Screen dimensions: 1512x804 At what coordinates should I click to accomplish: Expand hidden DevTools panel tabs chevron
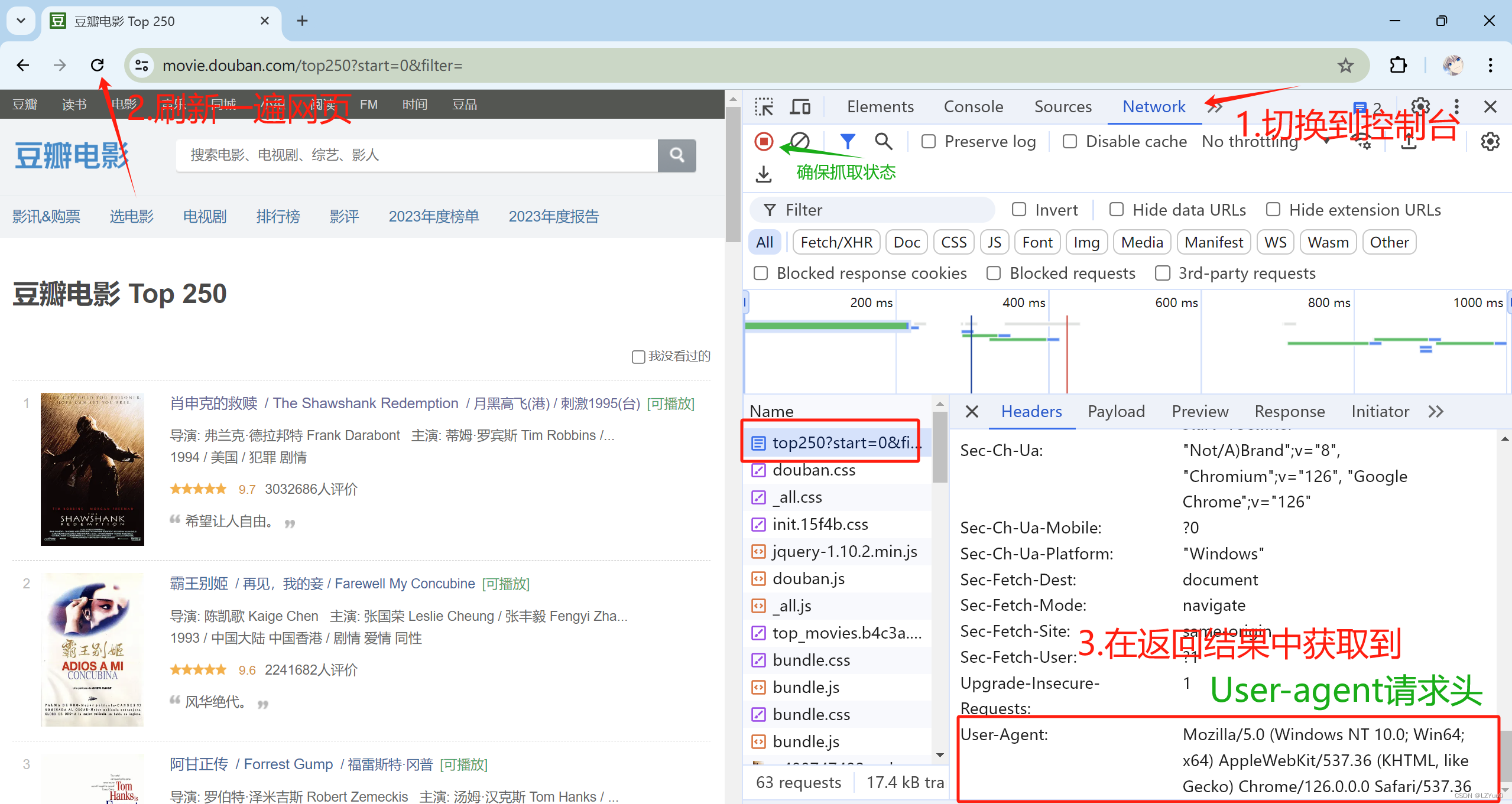click(1214, 106)
